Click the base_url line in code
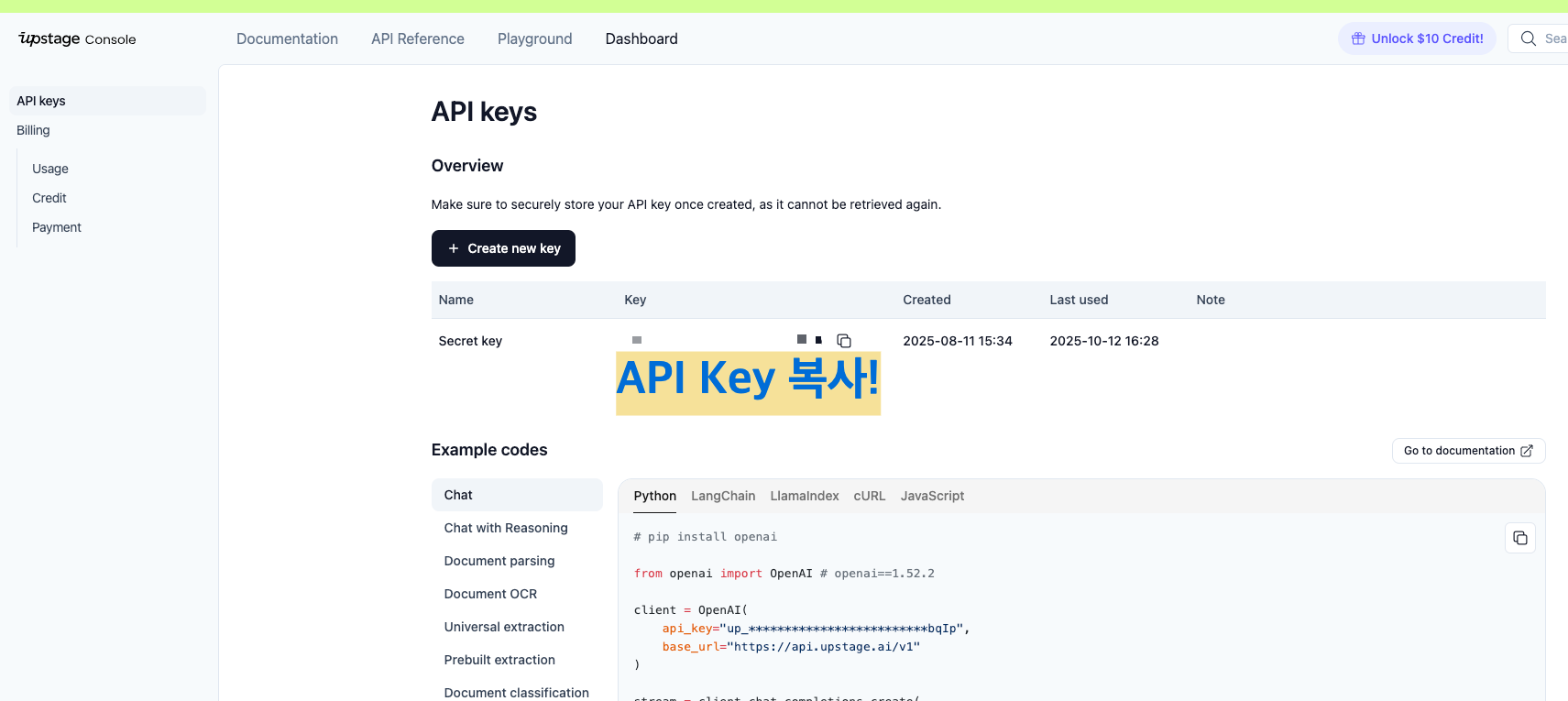 pyautogui.click(x=791, y=647)
